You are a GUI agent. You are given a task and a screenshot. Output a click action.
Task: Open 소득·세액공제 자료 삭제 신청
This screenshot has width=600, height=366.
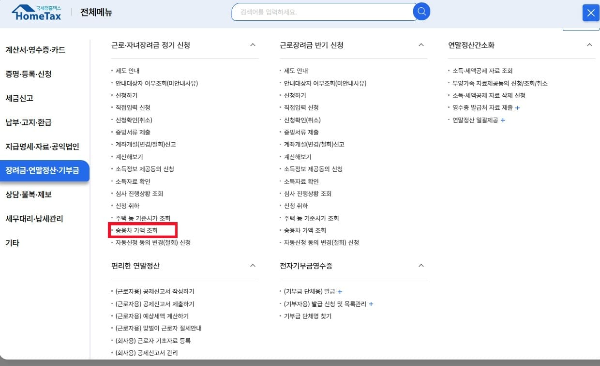[489, 95]
